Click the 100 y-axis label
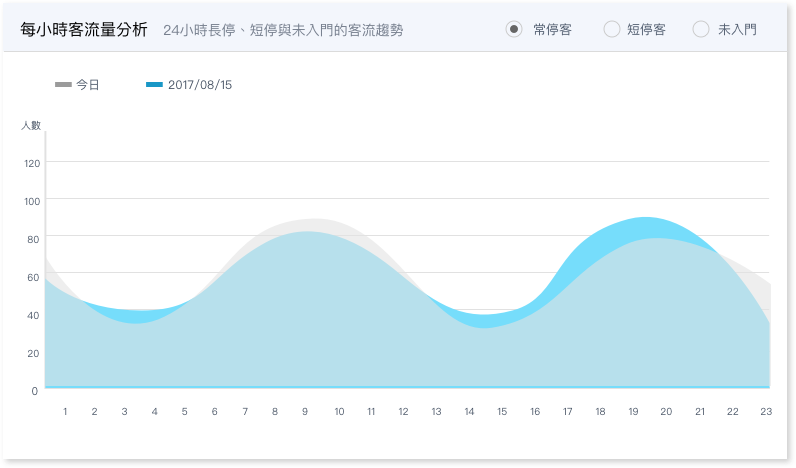This screenshot has width=796, height=468. [x=32, y=202]
